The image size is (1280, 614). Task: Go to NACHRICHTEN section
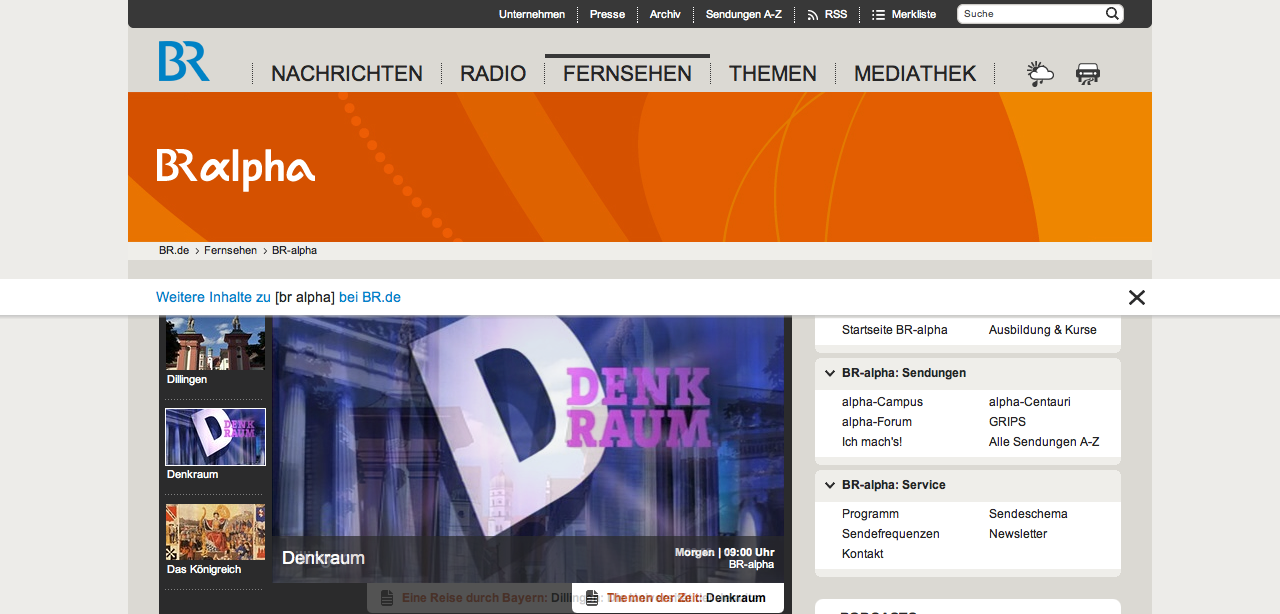pos(347,73)
